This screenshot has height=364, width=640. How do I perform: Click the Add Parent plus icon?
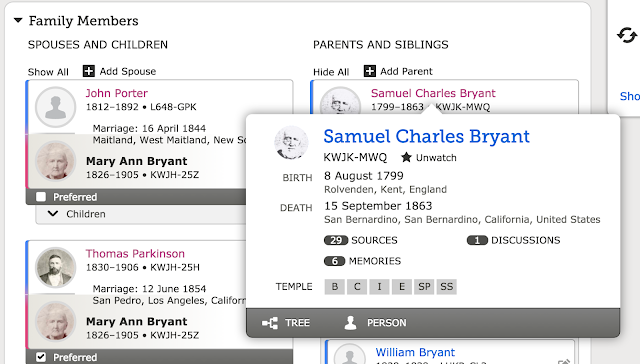click(369, 71)
